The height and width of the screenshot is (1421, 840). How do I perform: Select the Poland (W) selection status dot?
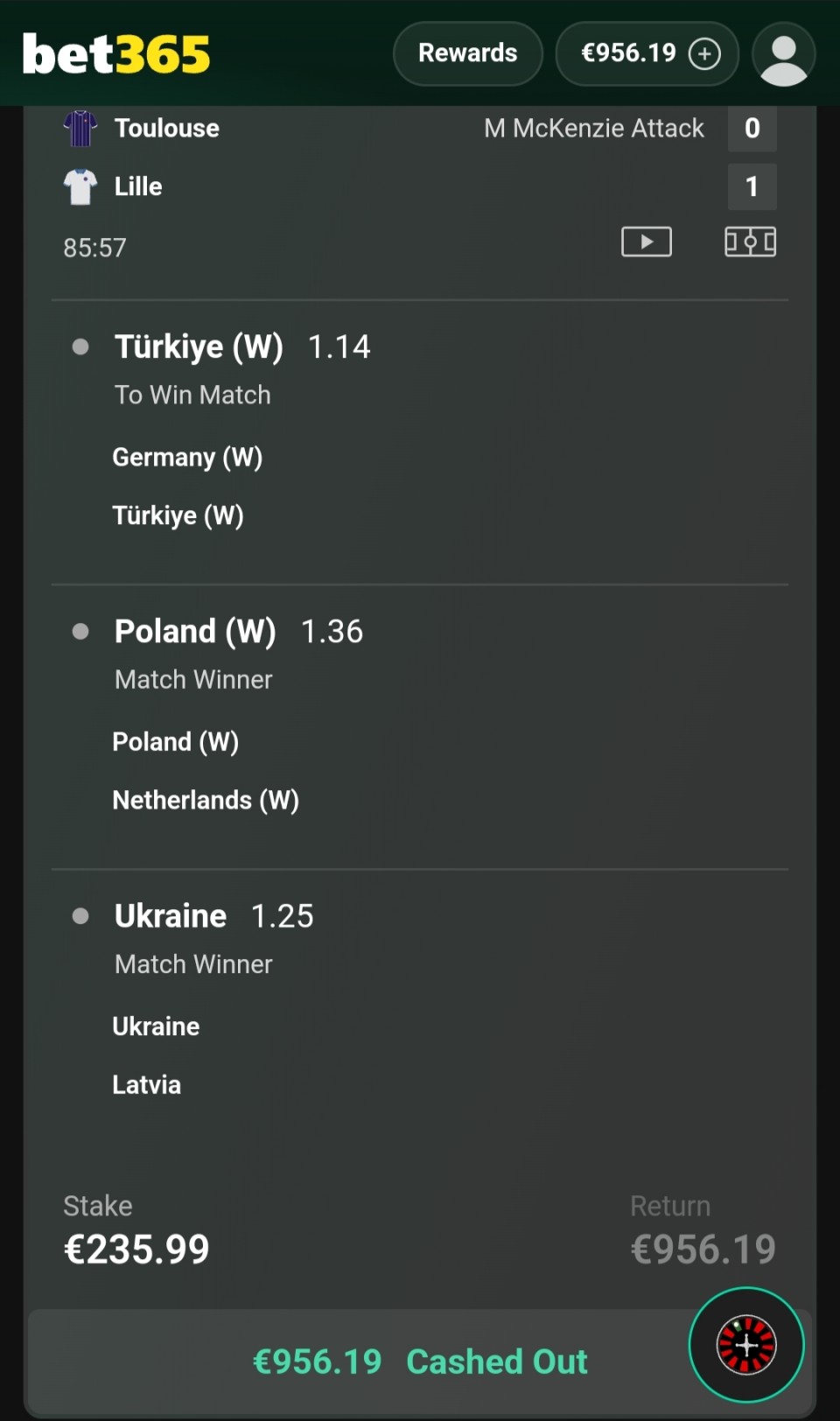click(x=80, y=632)
